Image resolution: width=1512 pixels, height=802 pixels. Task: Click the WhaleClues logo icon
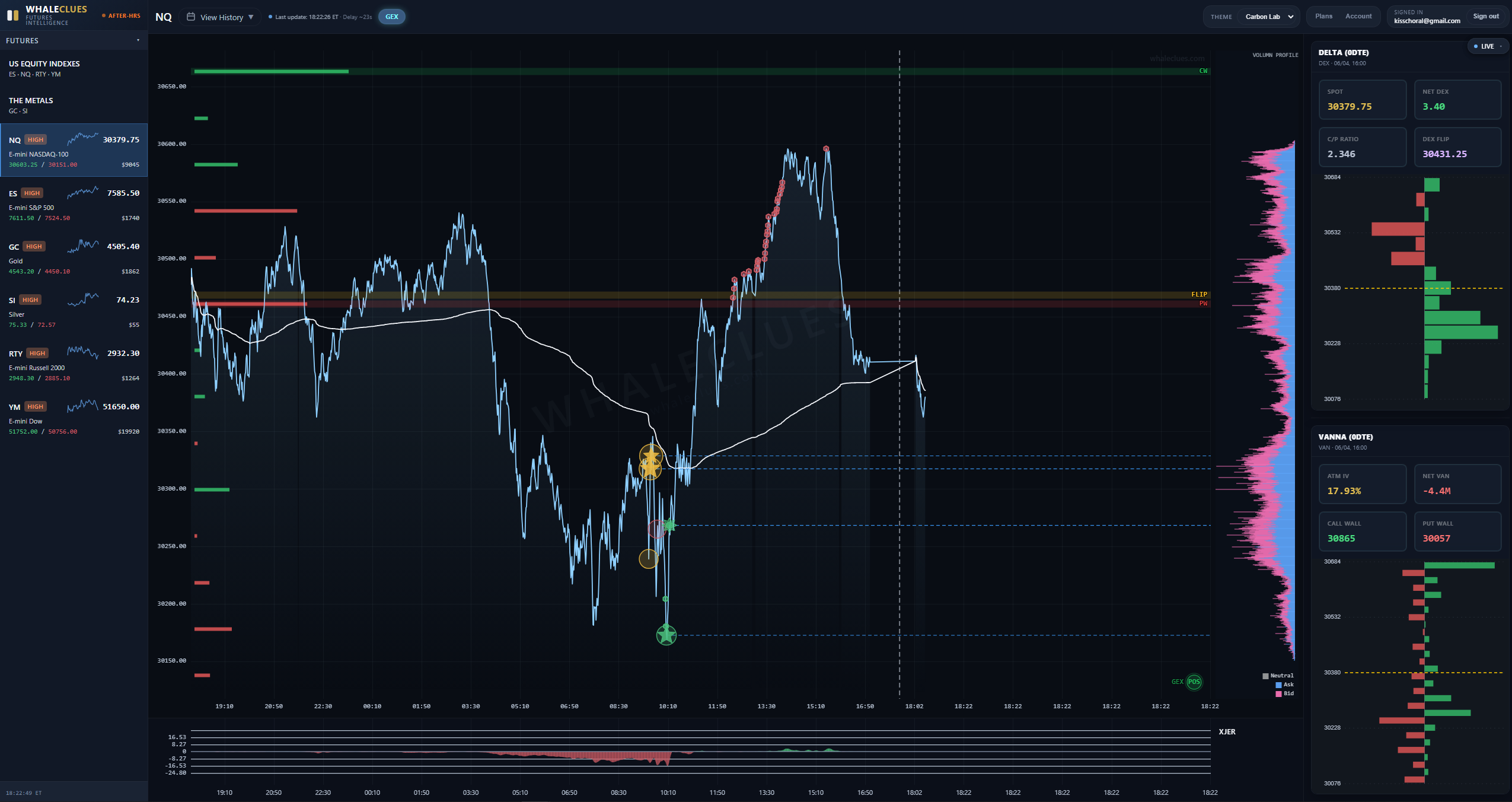pyautogui.click(x=13, y=15)
